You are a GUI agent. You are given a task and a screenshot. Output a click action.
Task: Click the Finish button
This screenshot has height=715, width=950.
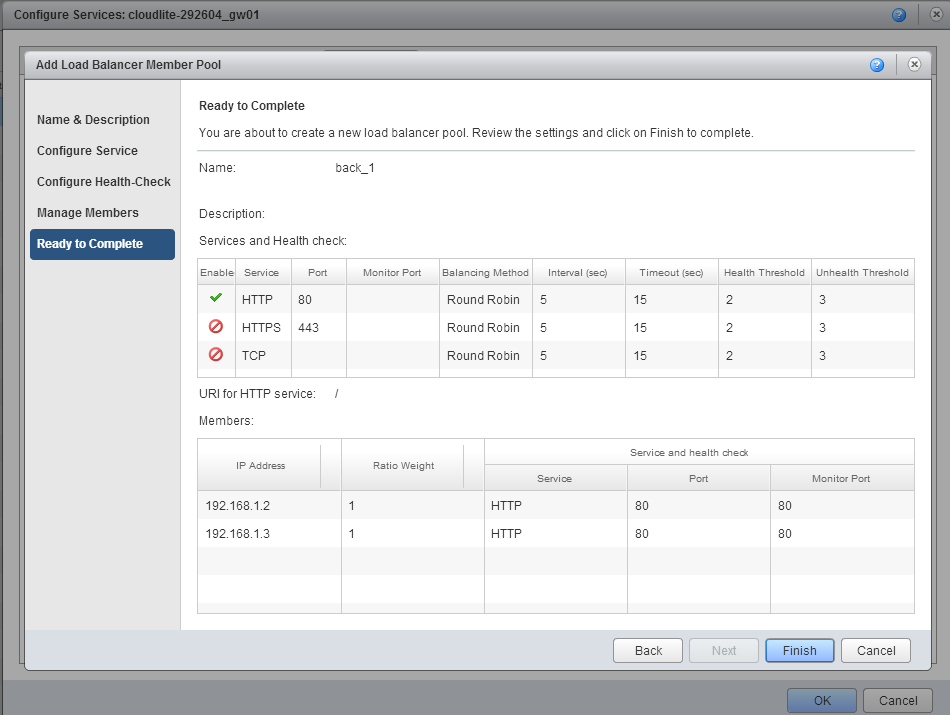point(799,650)
